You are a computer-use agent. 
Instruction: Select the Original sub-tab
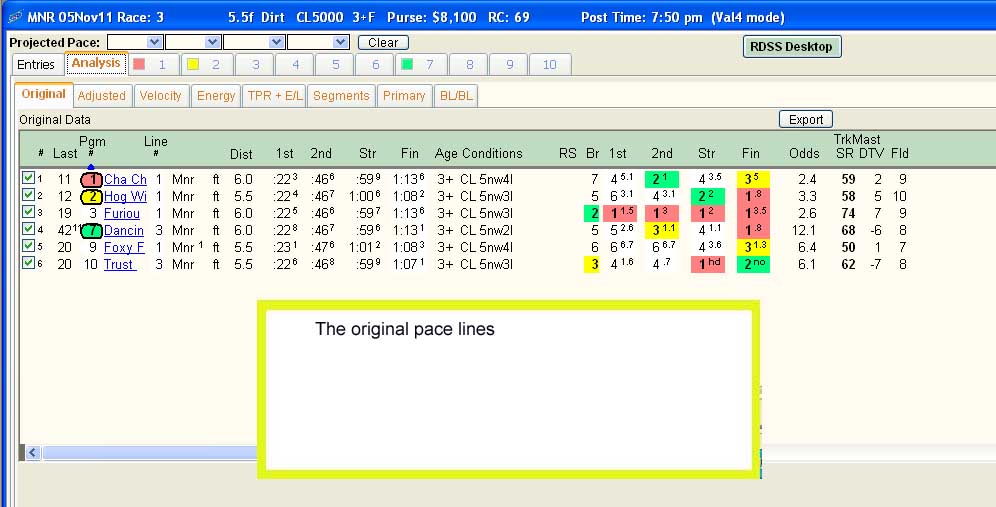[x=44, y=94]
